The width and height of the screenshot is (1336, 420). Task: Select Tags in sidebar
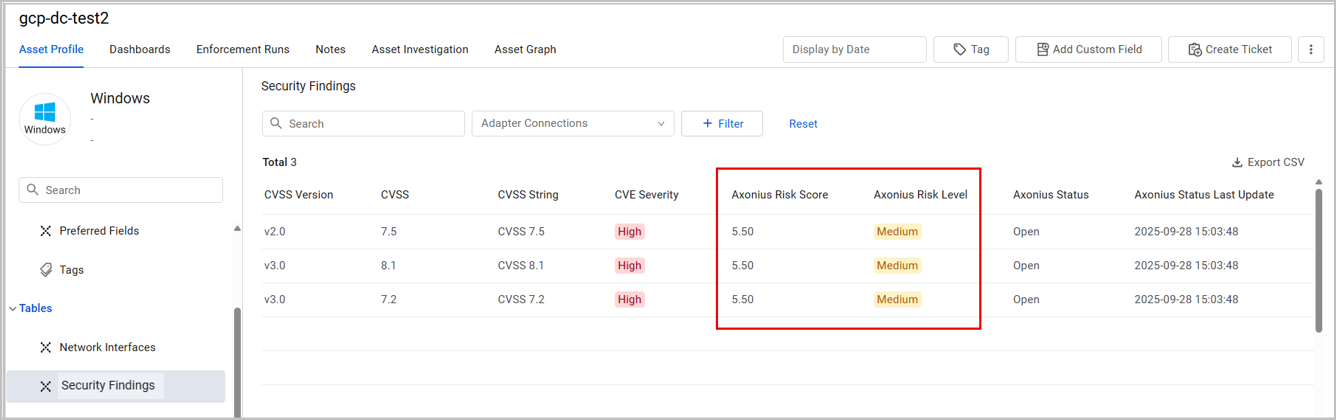point(71,270)
